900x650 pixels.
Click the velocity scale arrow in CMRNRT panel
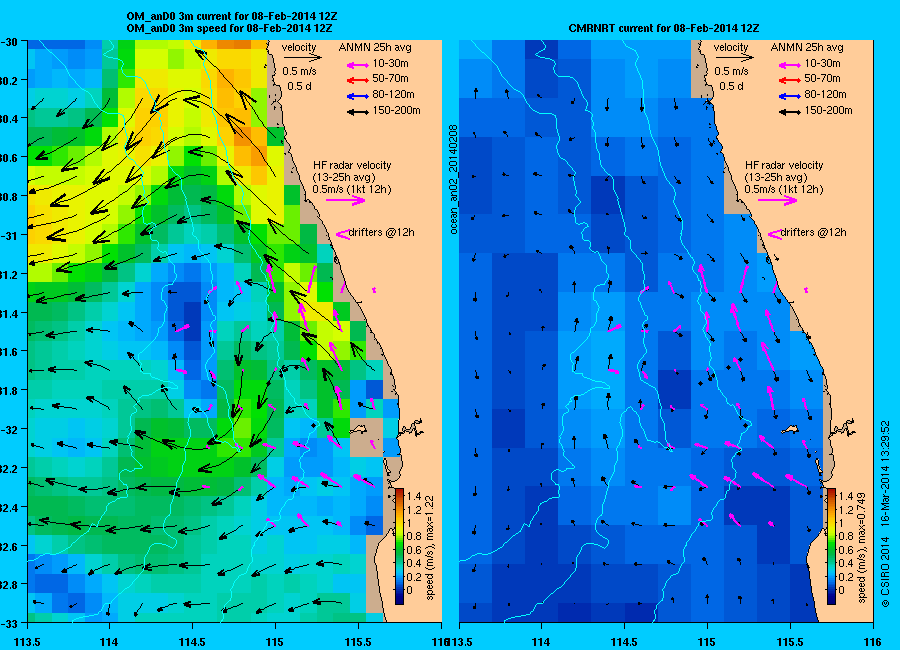pyautogui.click(x=734, y=57)
